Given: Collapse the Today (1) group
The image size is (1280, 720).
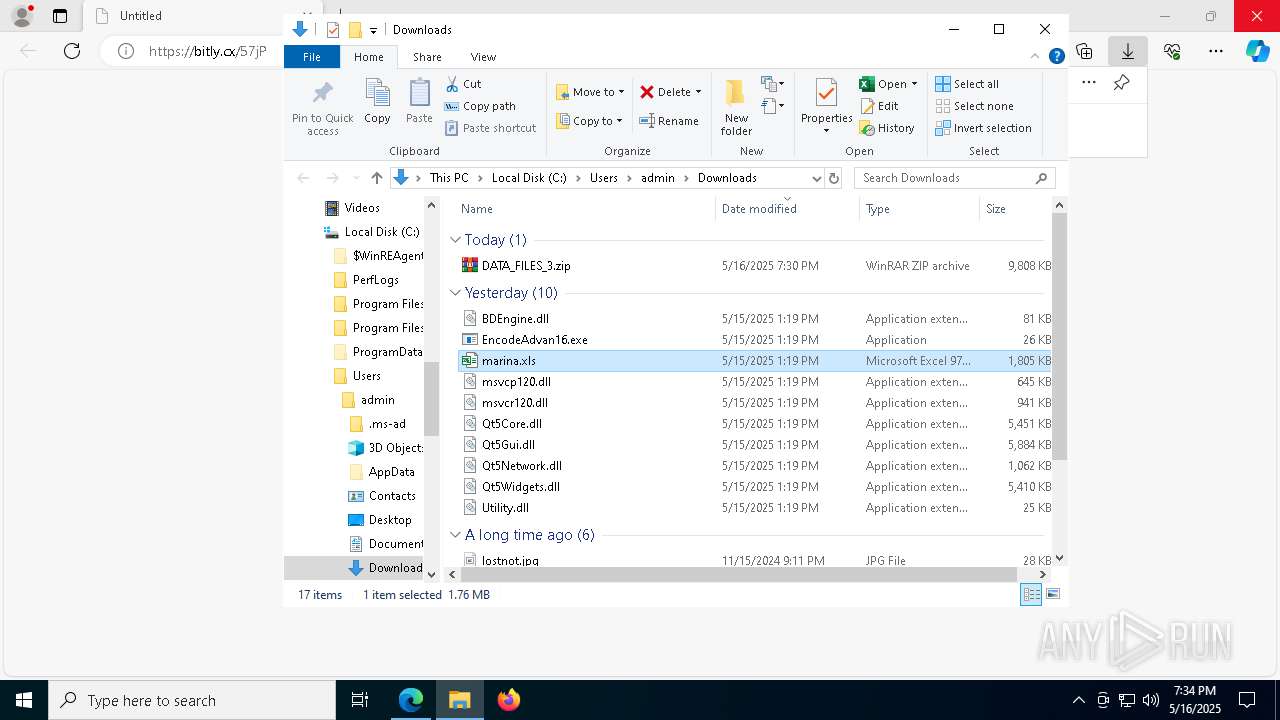Looking at the screenshot, I should tap(455, 240).
